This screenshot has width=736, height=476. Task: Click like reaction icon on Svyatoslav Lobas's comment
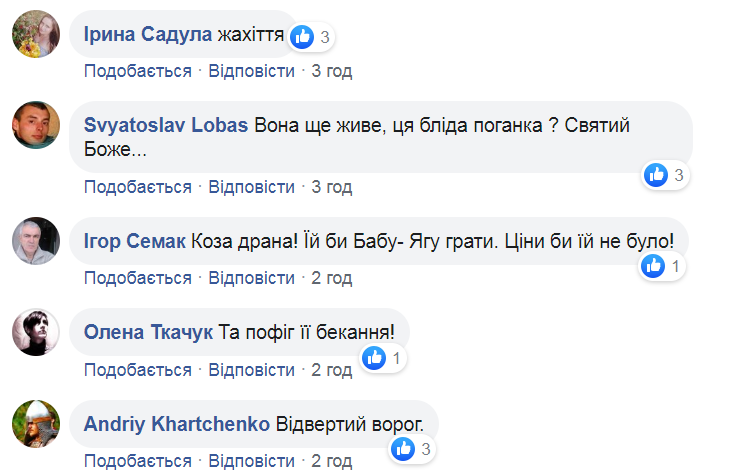tap(656, 175)
